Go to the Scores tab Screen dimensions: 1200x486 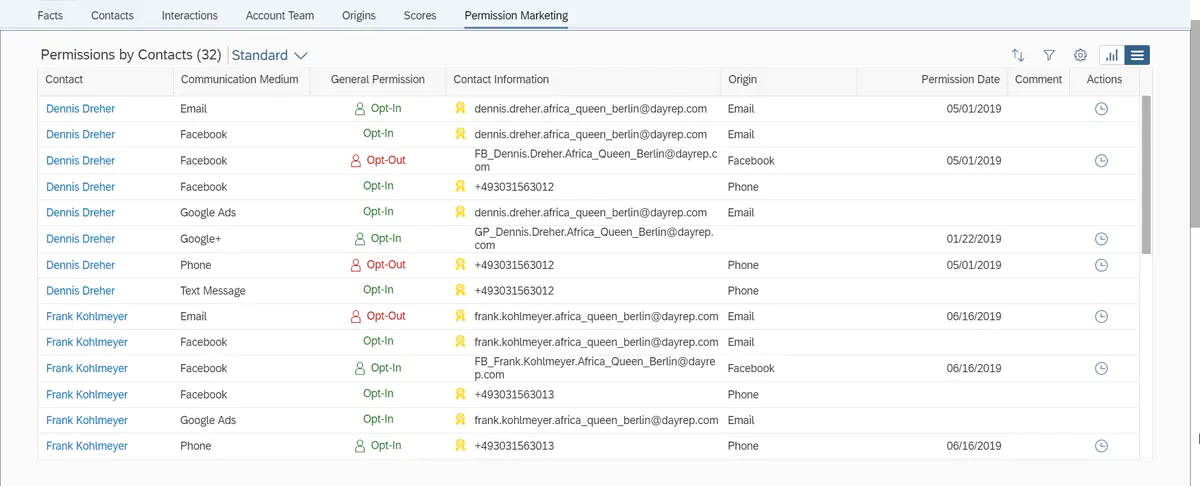420,16
